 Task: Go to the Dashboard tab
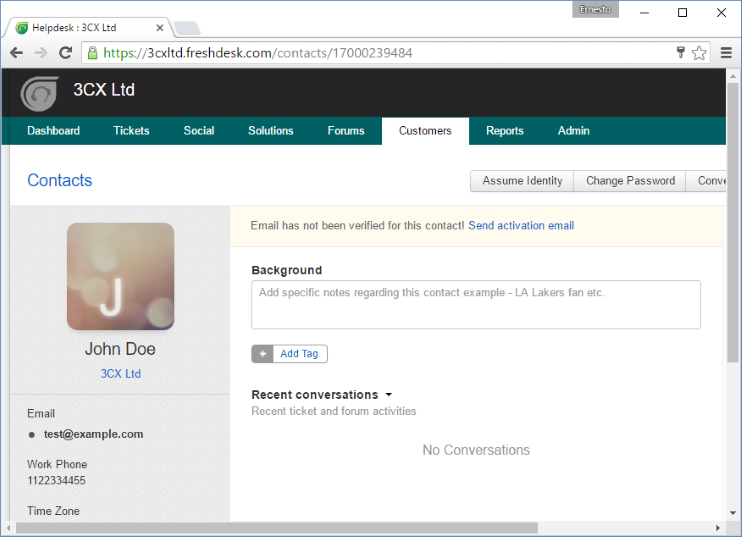coord(53,131)
